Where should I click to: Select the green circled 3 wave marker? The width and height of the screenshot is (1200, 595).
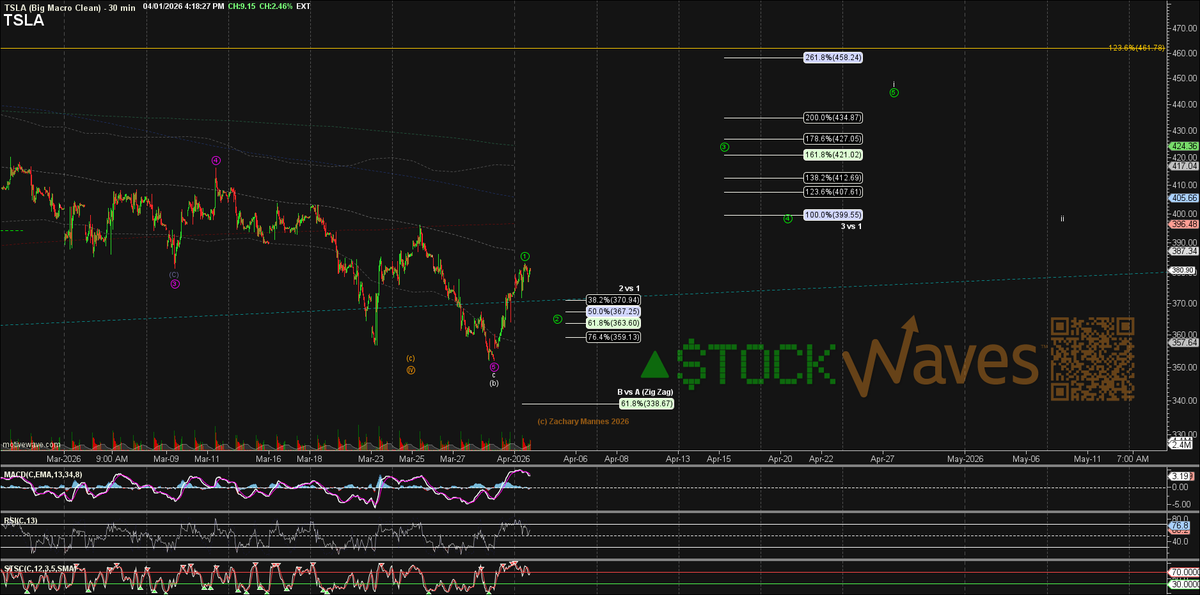pyautogui.click(x=723, y=147)
